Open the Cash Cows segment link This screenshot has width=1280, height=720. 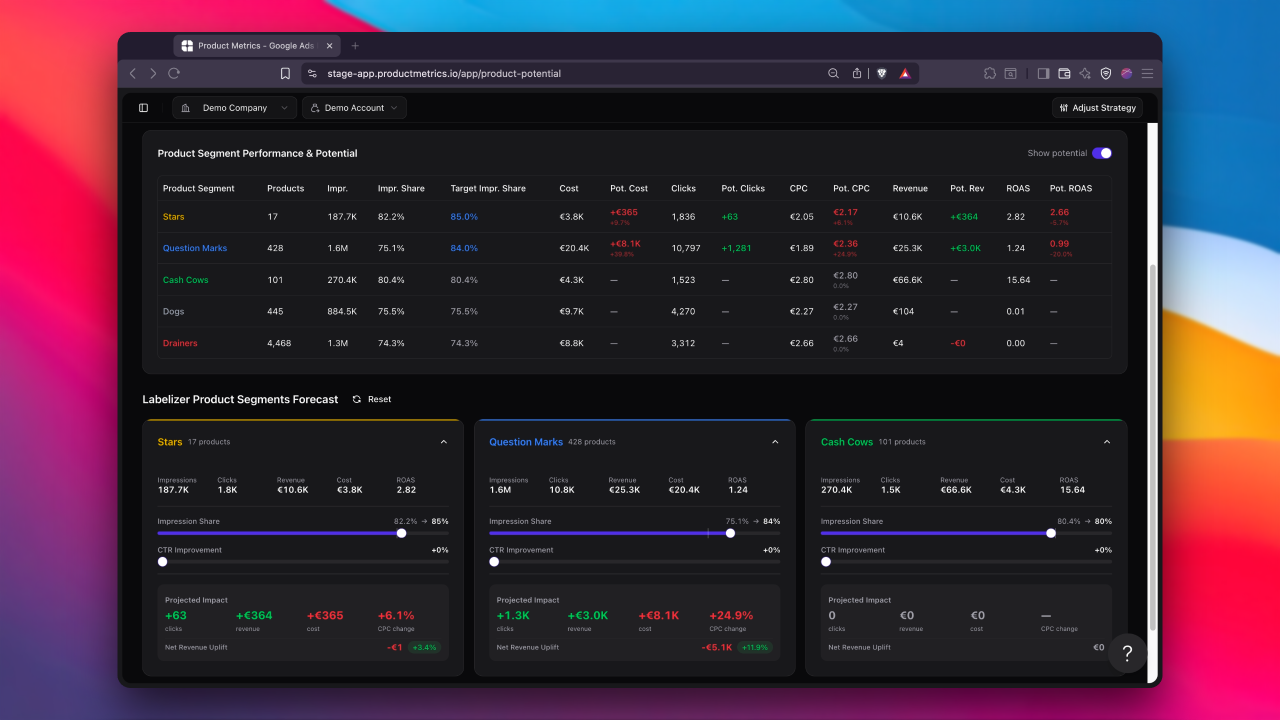click(184, 280)
